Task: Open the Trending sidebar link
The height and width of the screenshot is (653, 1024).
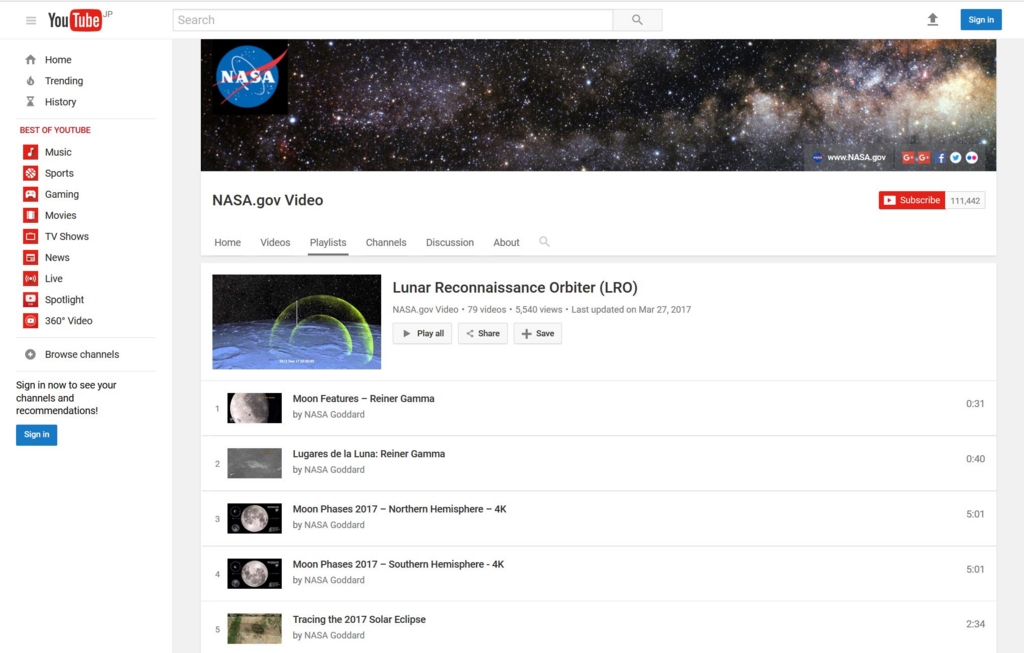Action: pyautogui.click(x=64, y=81)
